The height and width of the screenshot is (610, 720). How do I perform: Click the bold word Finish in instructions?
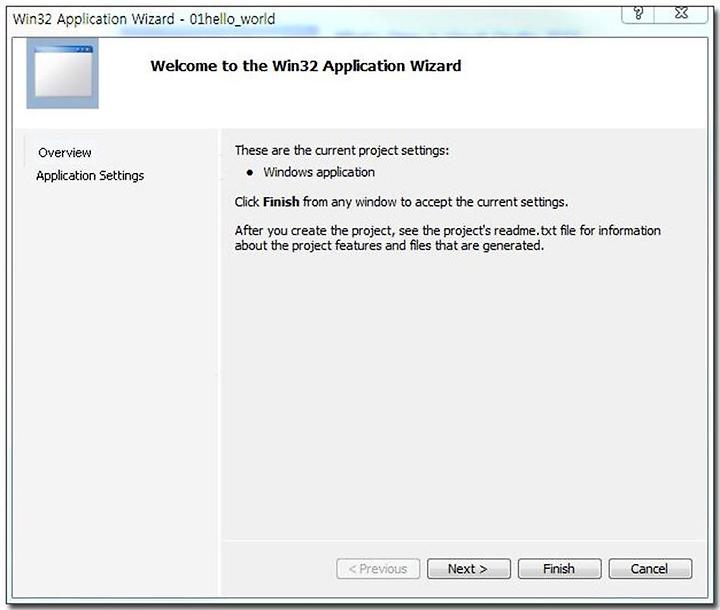point(281,202)
